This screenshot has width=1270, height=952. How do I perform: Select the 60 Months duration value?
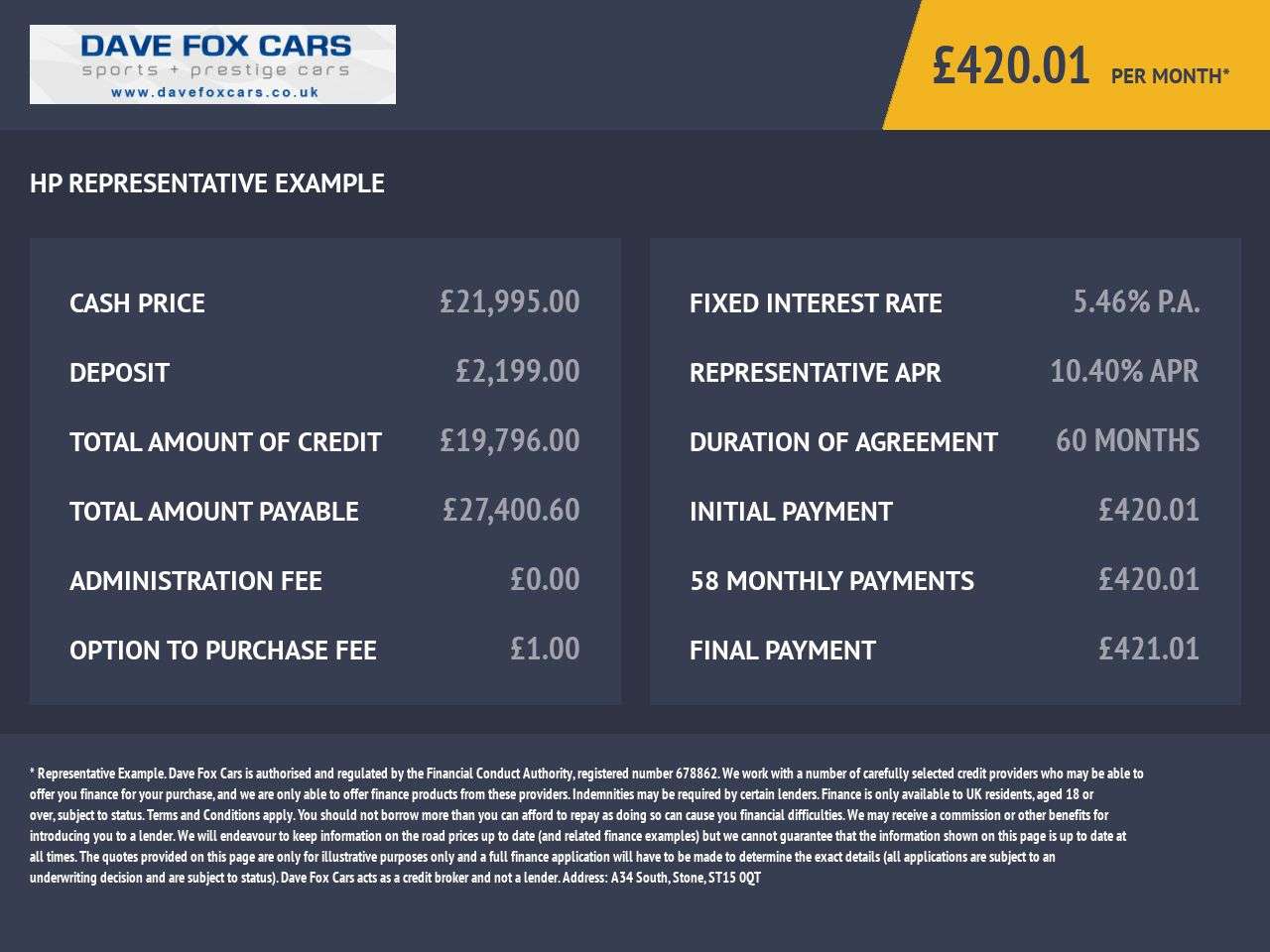[x=1127, y=441]
